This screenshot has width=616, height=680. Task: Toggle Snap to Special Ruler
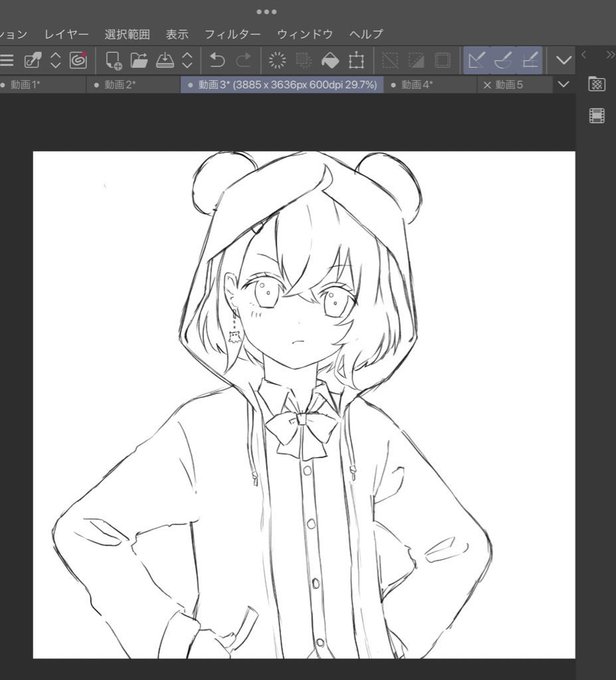(x=503, y=60)
